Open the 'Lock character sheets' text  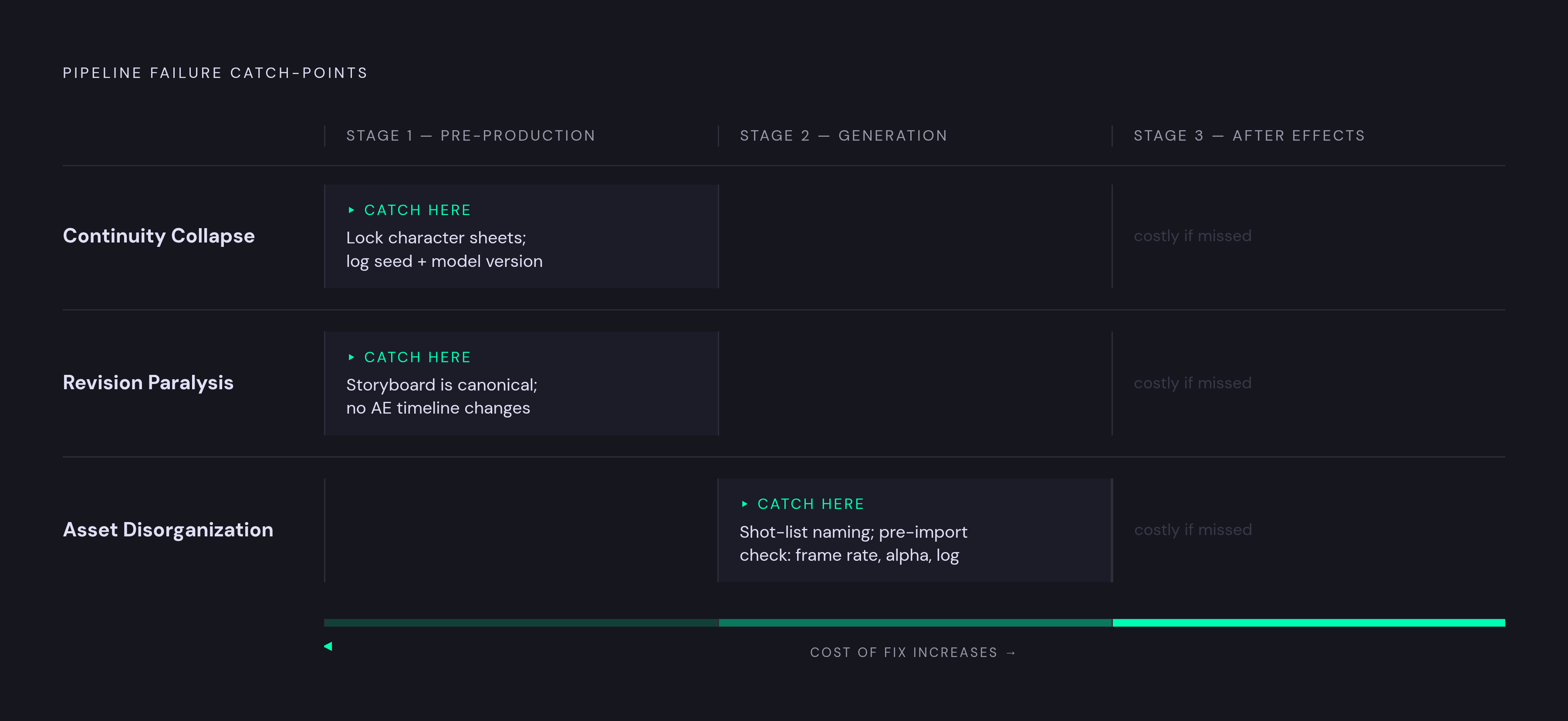444,249
